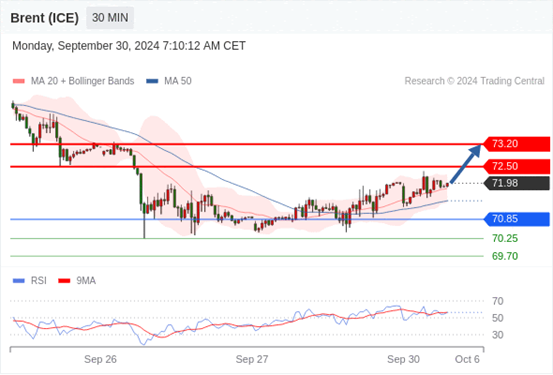Click the Sep 30 date axis label
The width and height of the screenshot is (553, 375).
(x=403, y=359)
